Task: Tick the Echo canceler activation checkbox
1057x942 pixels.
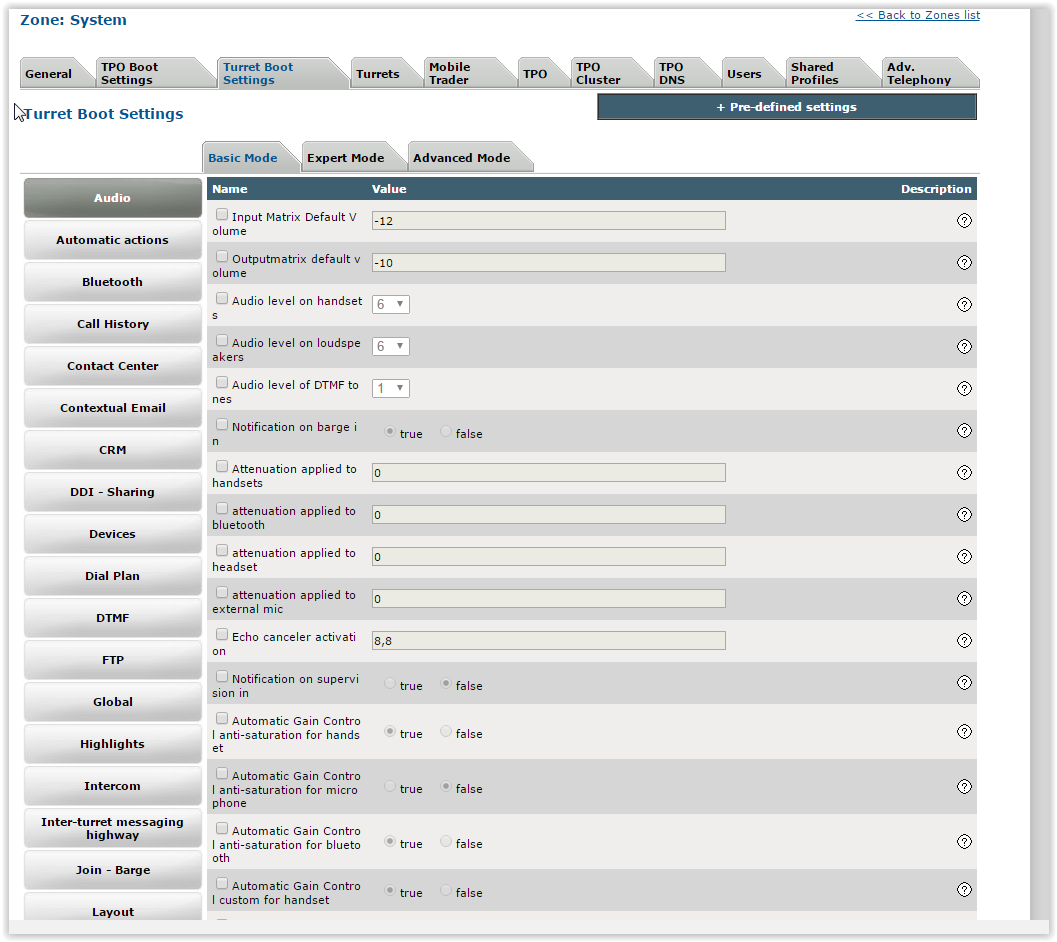Action: (222, 635)
